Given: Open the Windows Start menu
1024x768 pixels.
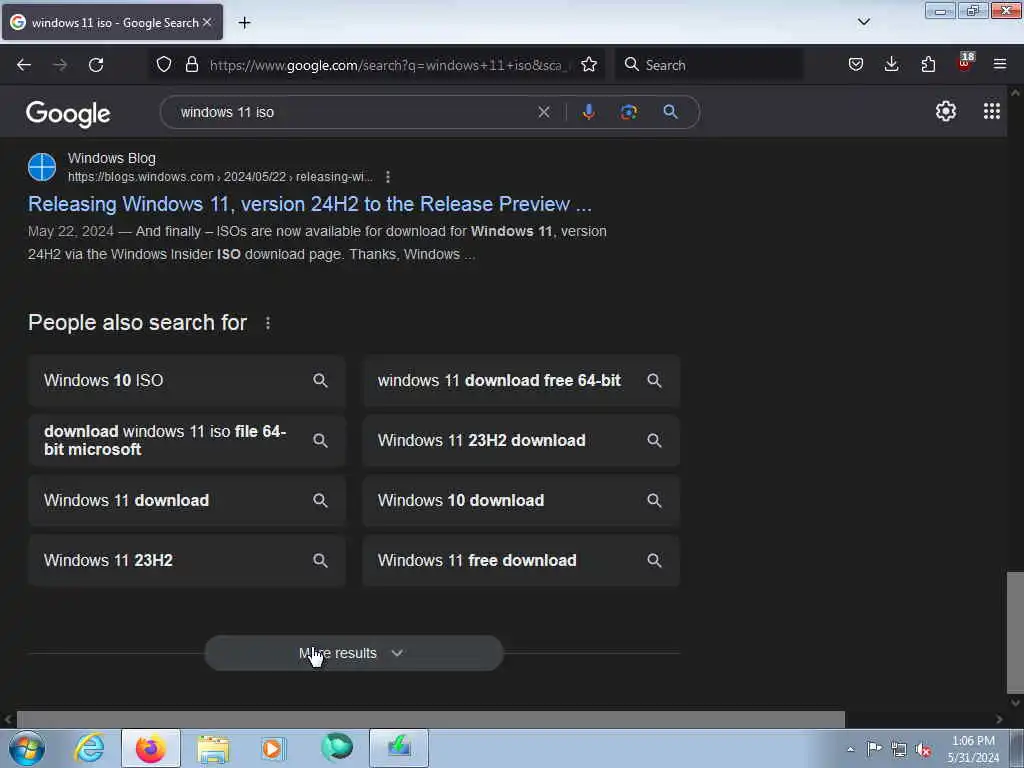Looking at the screenshot, I should coord(27,748).
